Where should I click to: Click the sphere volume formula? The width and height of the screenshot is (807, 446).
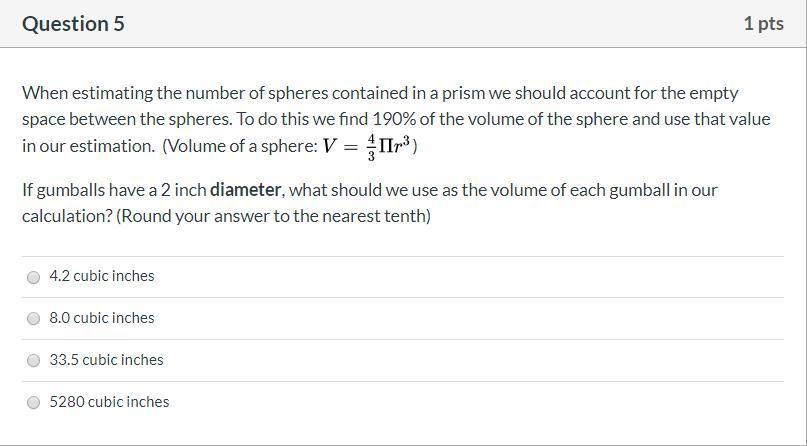point(367,147)
